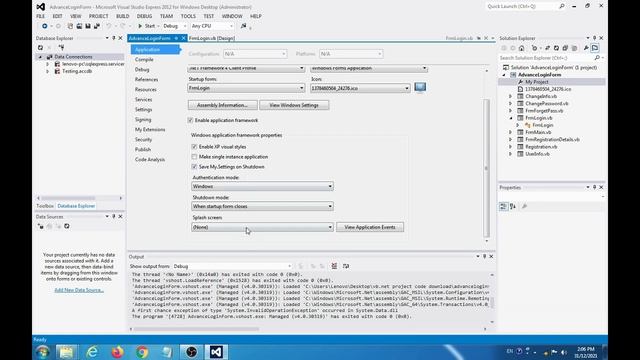
Task: Toggle word wrap icon in Output toolbar
Action: [346, 266]
